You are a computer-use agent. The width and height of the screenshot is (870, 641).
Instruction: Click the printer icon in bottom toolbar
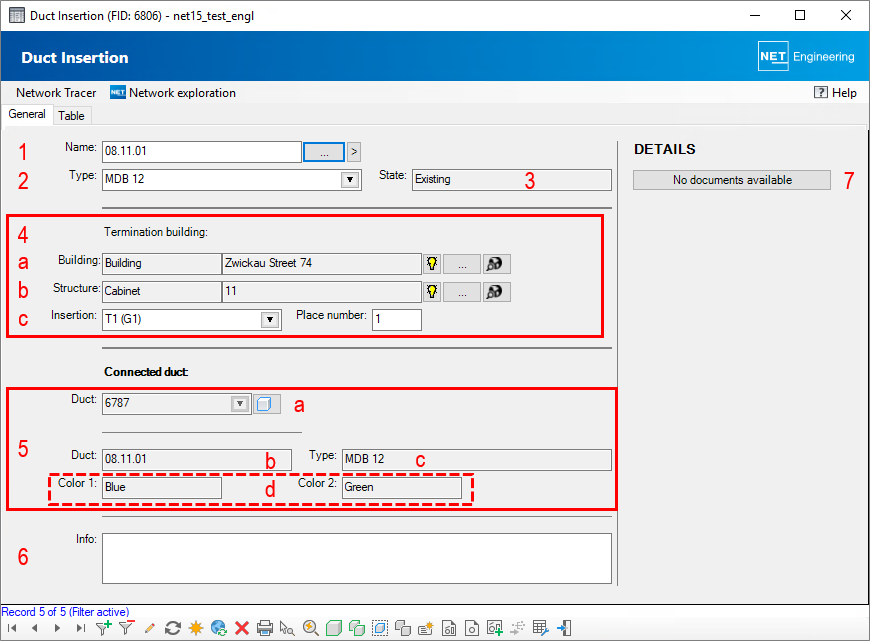(x=265, y=628)
